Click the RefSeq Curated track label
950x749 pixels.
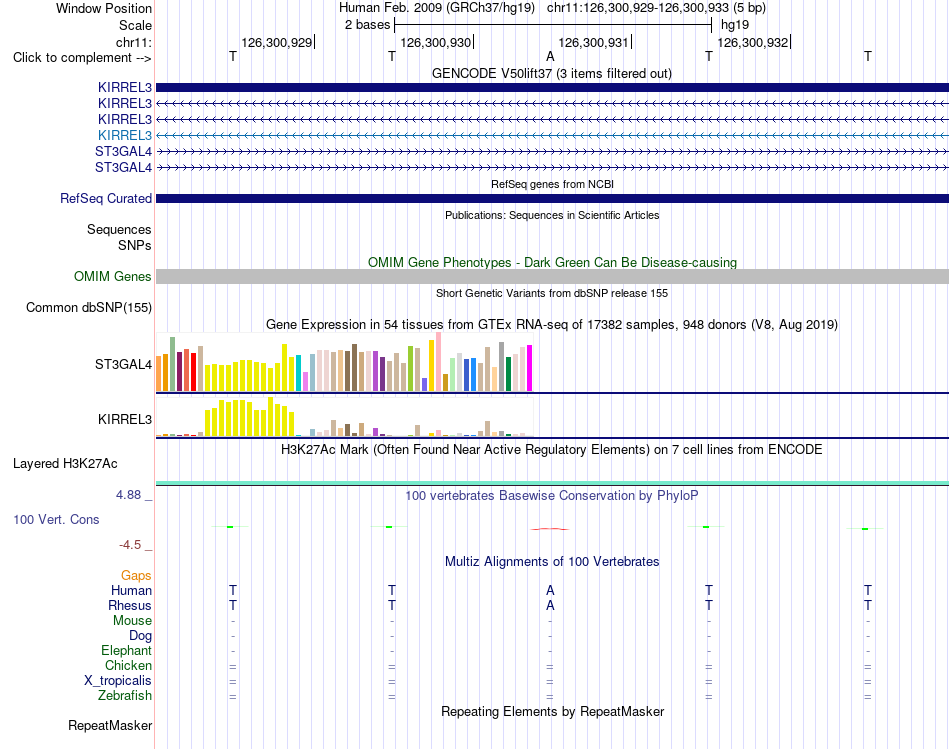click(x=106, y=198)
